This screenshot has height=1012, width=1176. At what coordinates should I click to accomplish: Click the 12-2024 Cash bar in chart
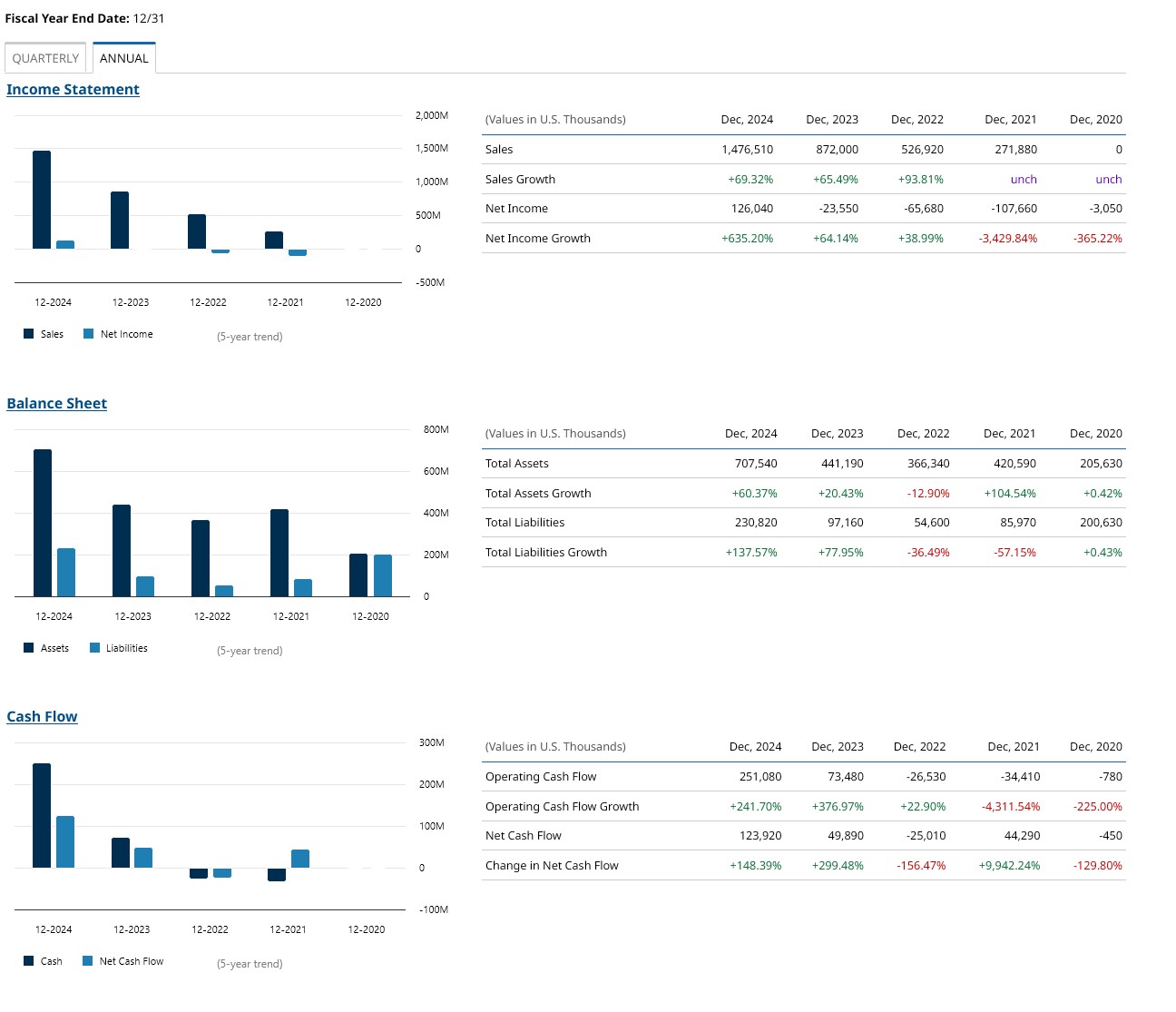point(42,815)
